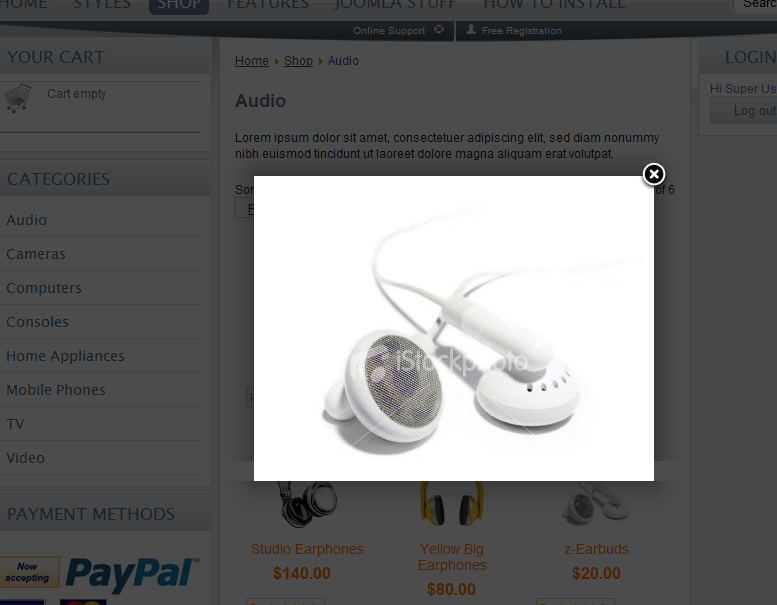
Task: Go to Home breadcrumb link
Action: 252,61
